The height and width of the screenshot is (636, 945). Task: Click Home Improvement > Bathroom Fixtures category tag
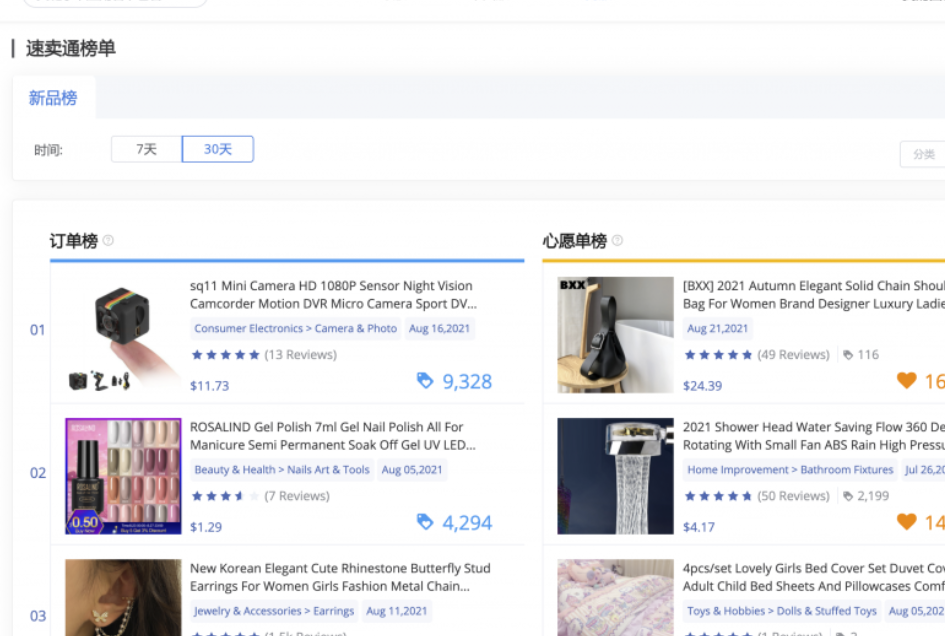790,470
